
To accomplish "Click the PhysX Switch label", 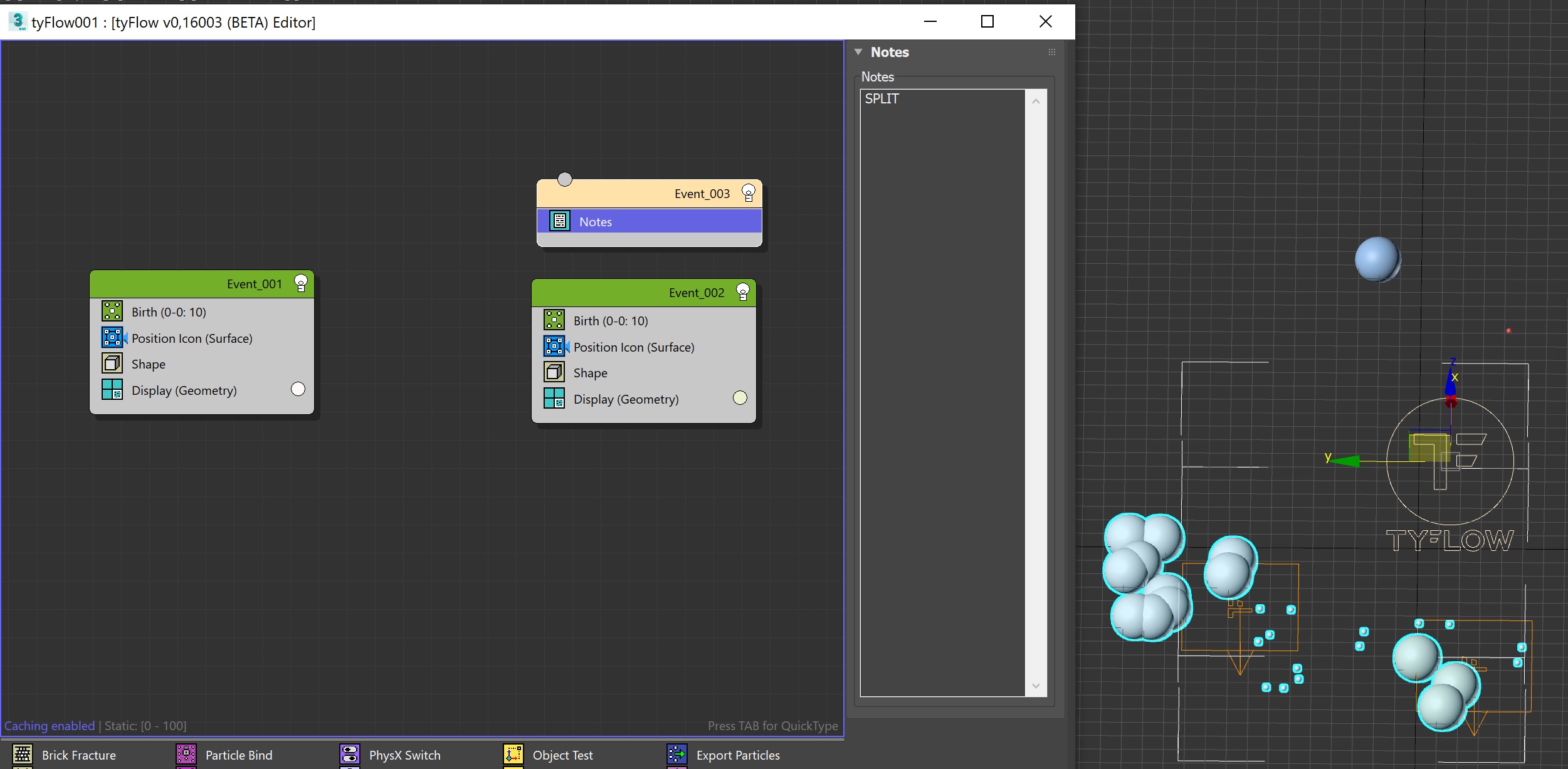I will pos(405,755).
